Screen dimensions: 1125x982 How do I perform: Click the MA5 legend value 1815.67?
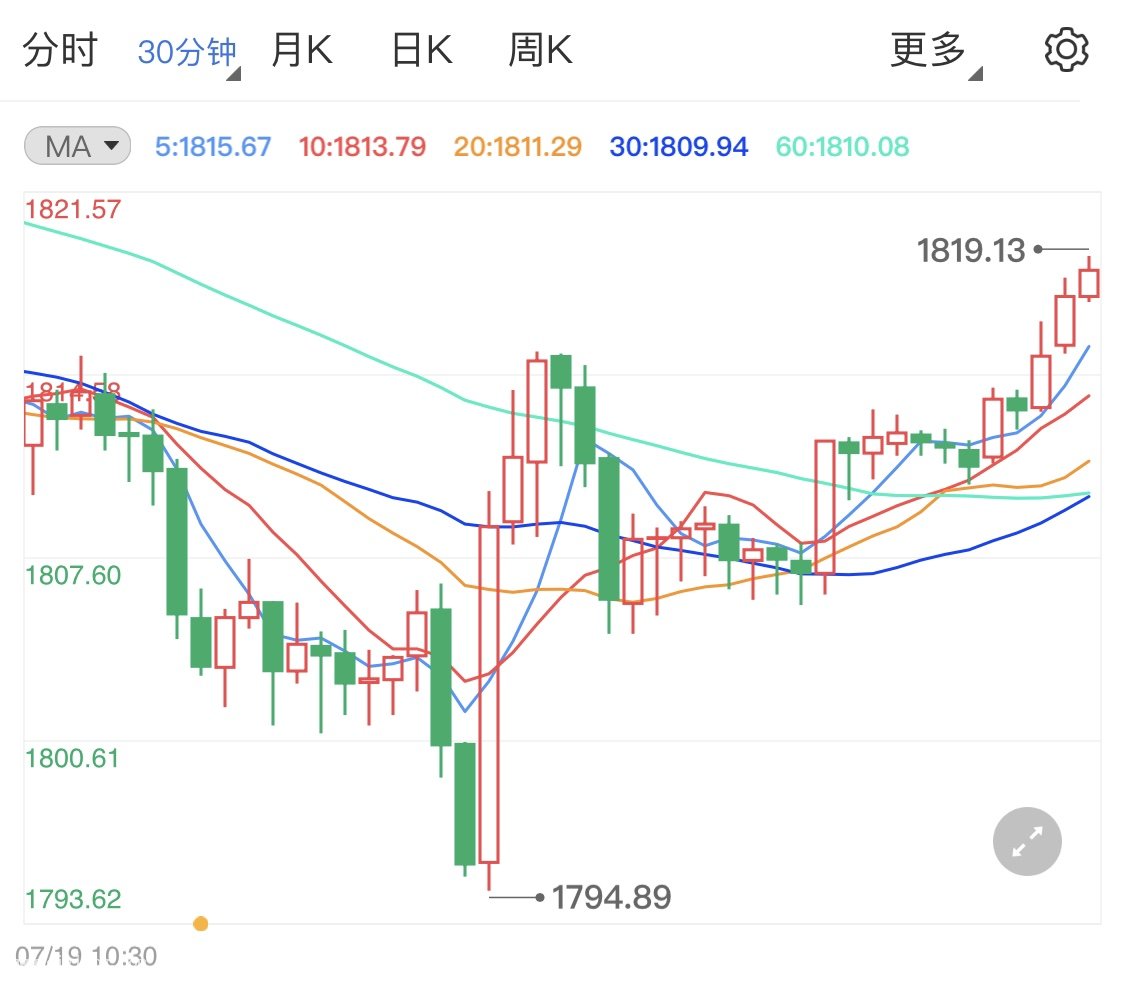(x=213, y=147)
